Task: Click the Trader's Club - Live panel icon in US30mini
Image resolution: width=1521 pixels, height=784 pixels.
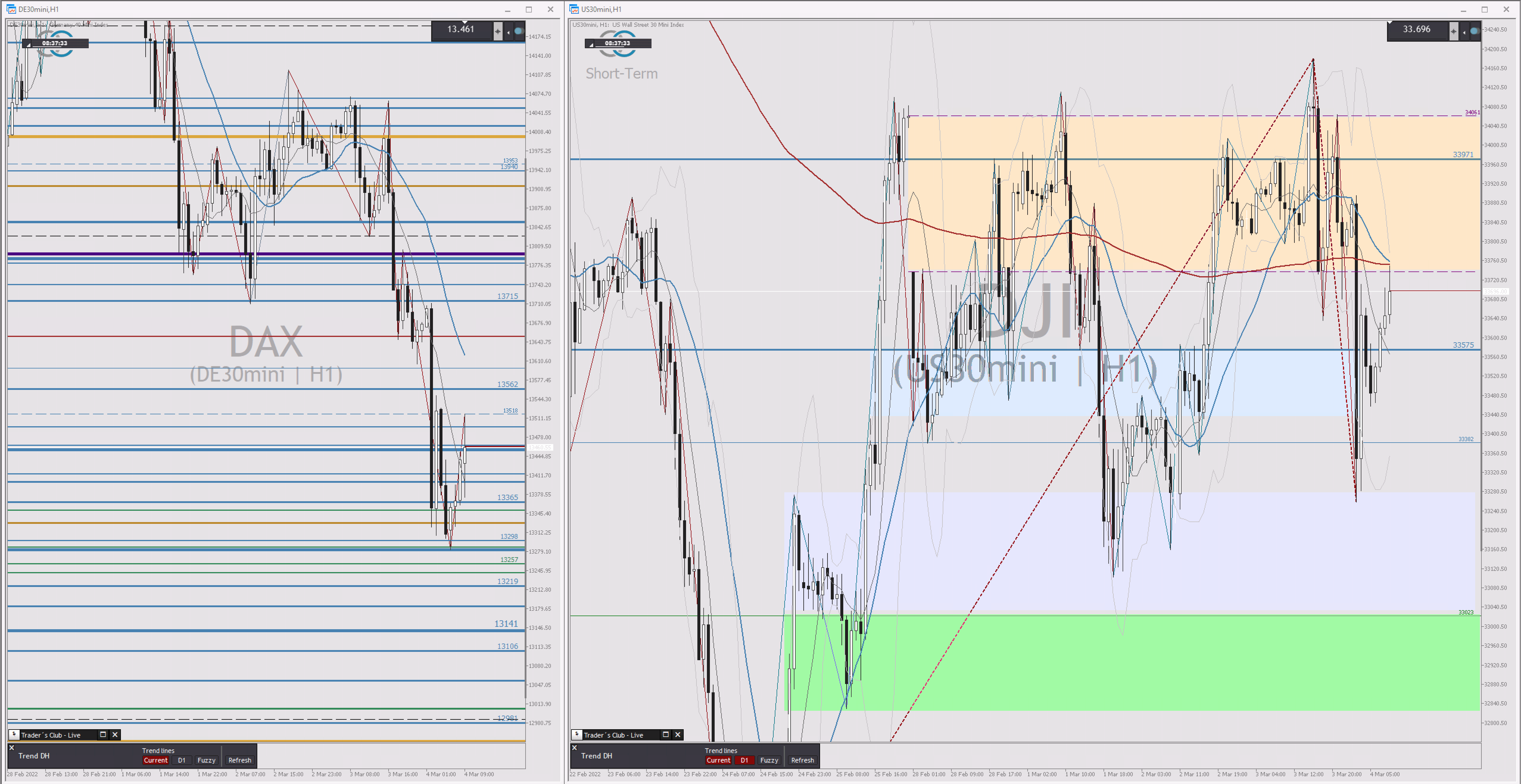Action: (577, 734)
